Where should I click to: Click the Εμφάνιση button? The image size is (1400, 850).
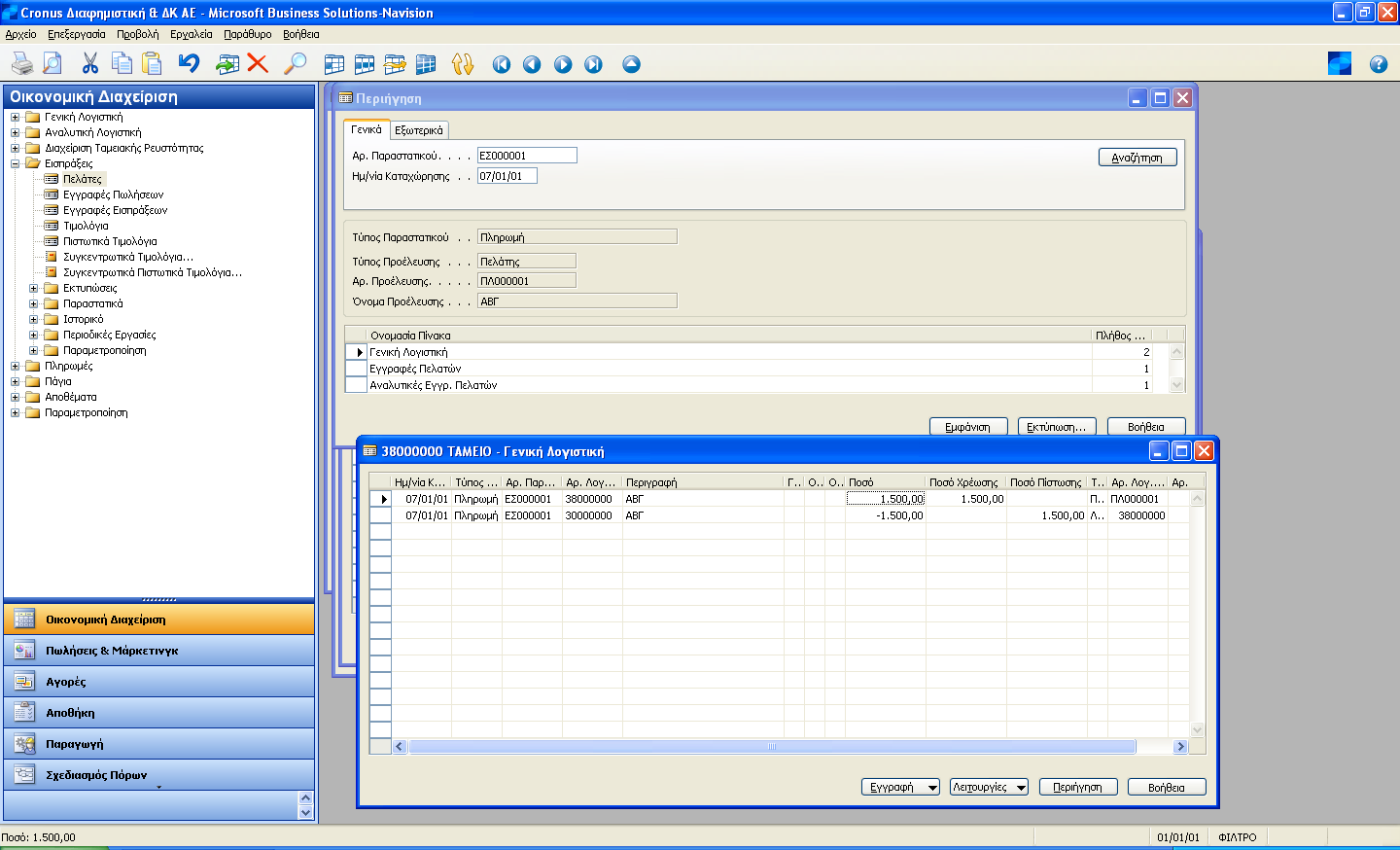coord(968,427)
